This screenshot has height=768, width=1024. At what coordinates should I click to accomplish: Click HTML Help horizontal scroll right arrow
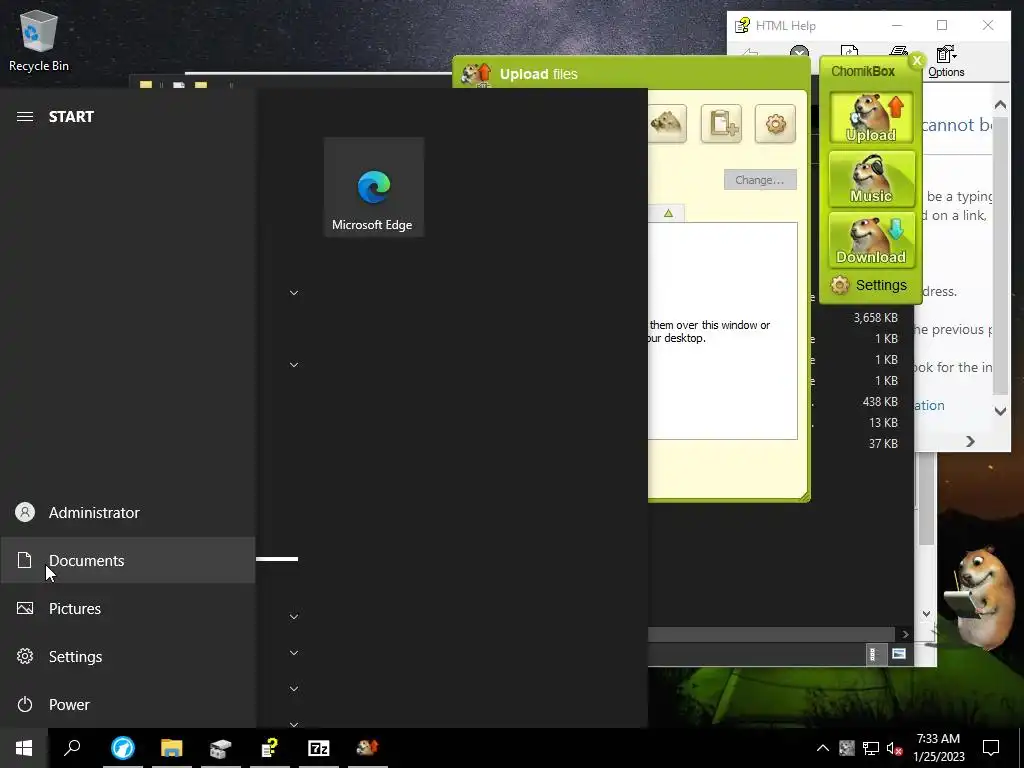[970, 441]
